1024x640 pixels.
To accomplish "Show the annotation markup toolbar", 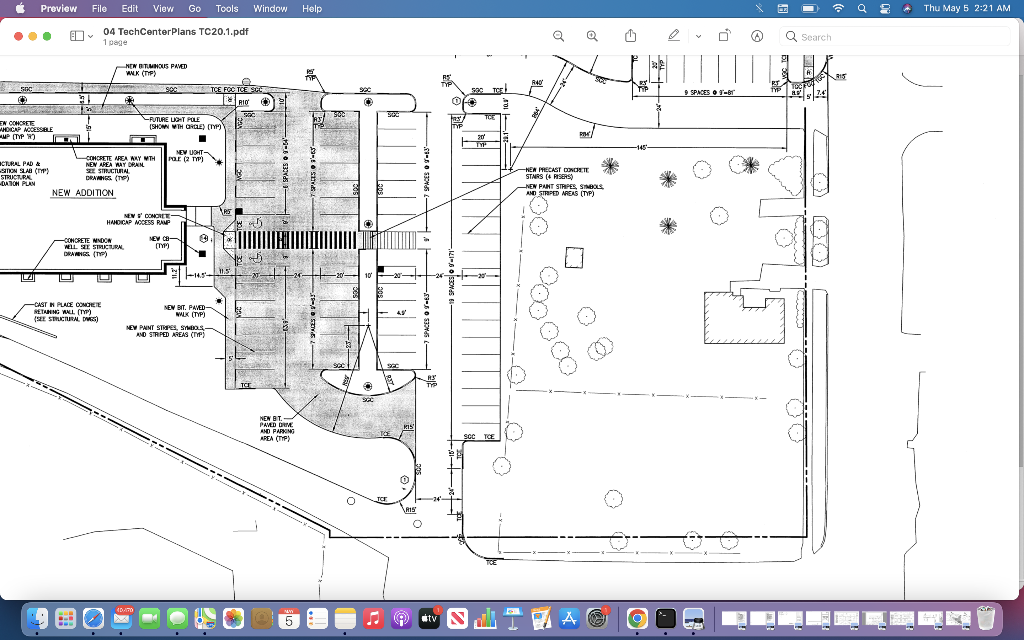I will point(757,37).
